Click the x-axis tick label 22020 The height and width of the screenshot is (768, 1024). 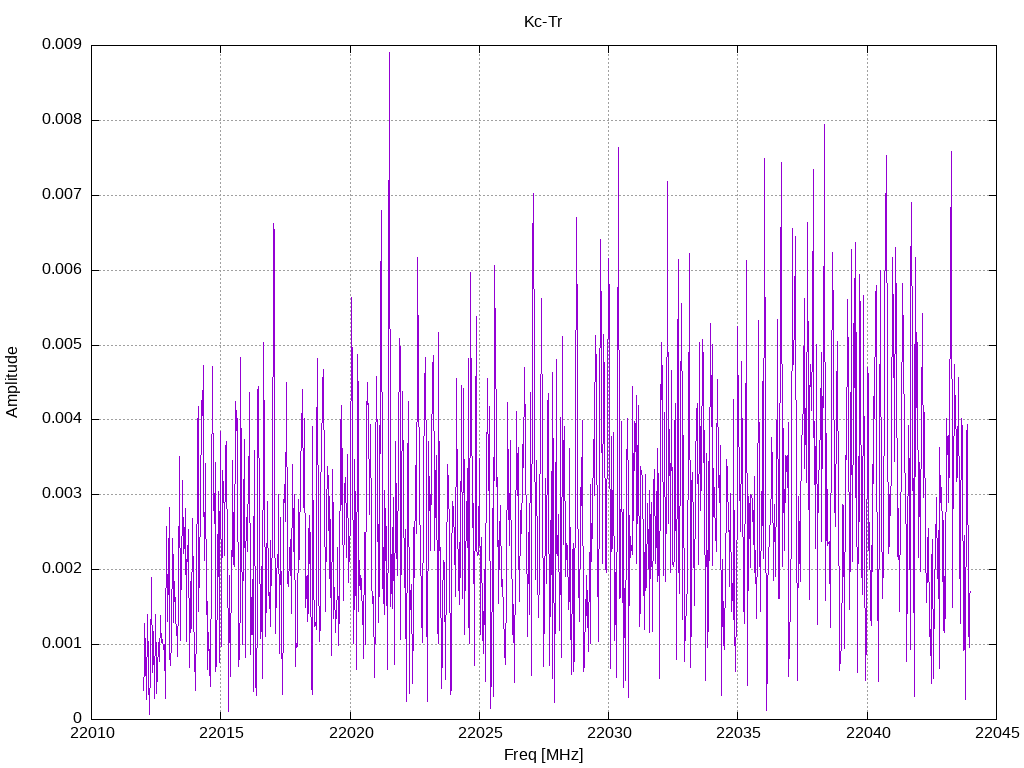[351, 733]
